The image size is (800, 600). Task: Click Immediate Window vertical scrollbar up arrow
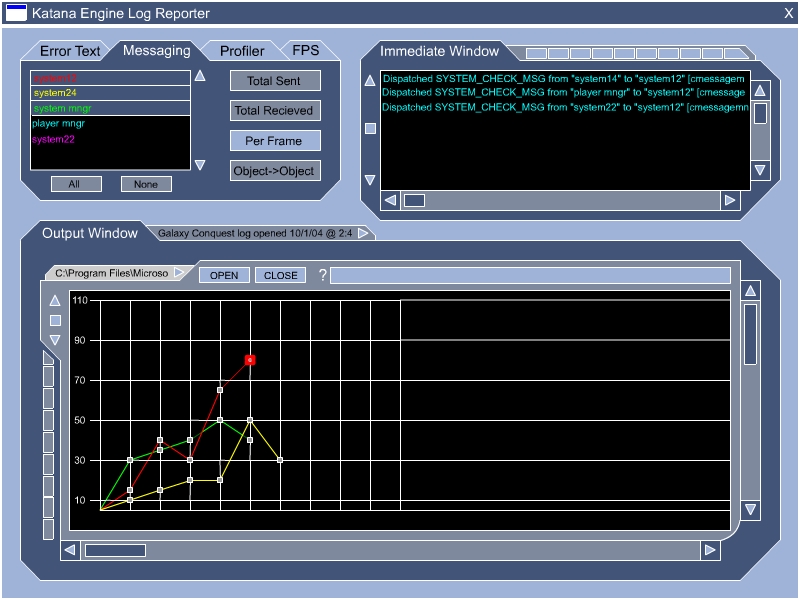pyautogui.click(x=760, y=91)
